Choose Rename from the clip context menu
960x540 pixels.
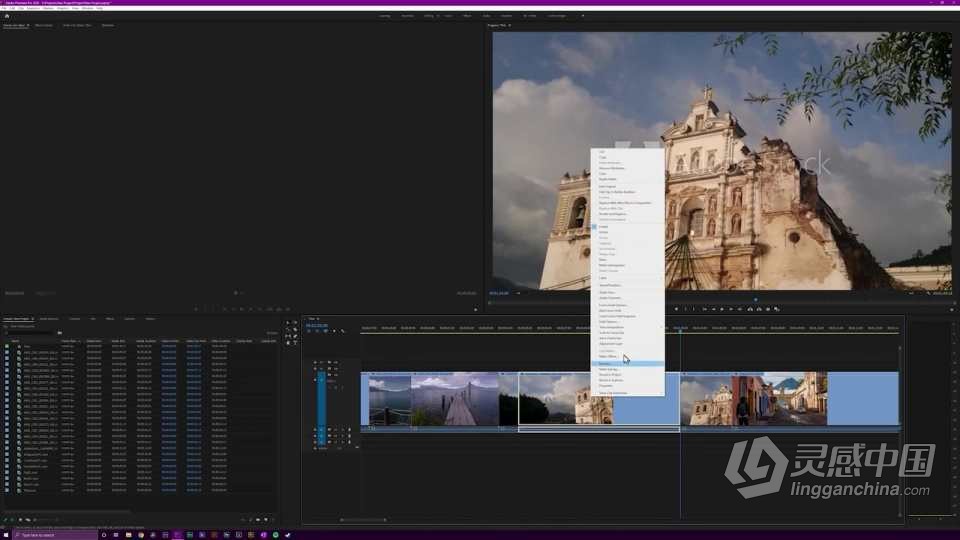(x=628, y=364)
